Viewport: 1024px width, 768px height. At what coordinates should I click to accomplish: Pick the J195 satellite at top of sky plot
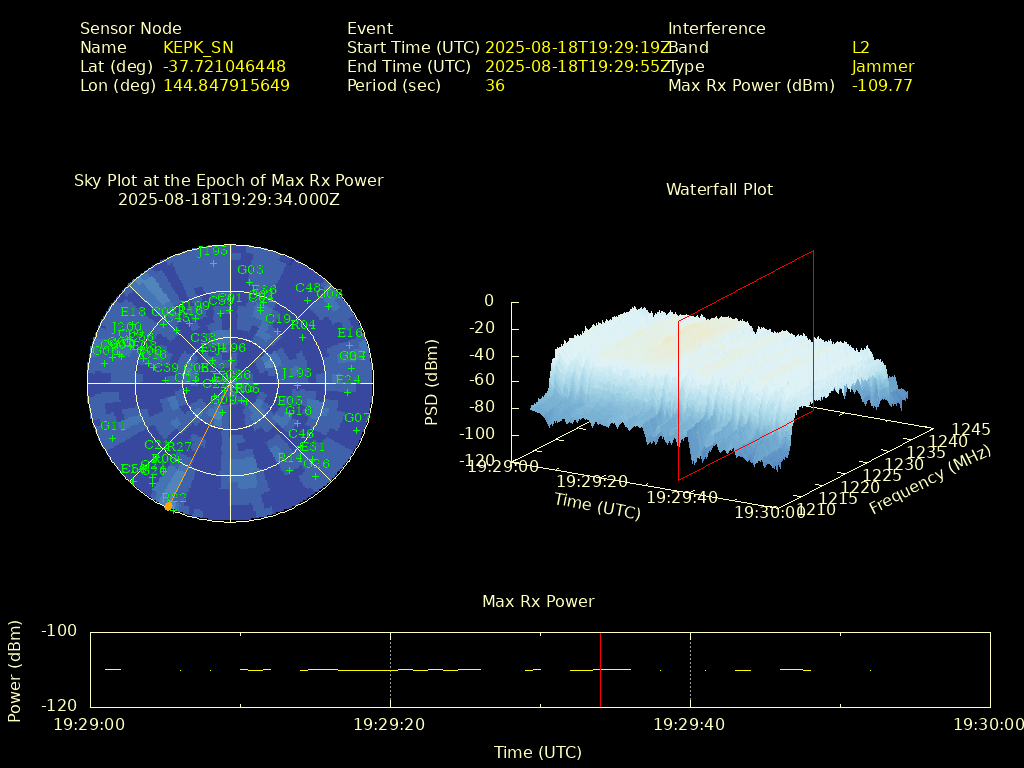(x=212, y=264)
